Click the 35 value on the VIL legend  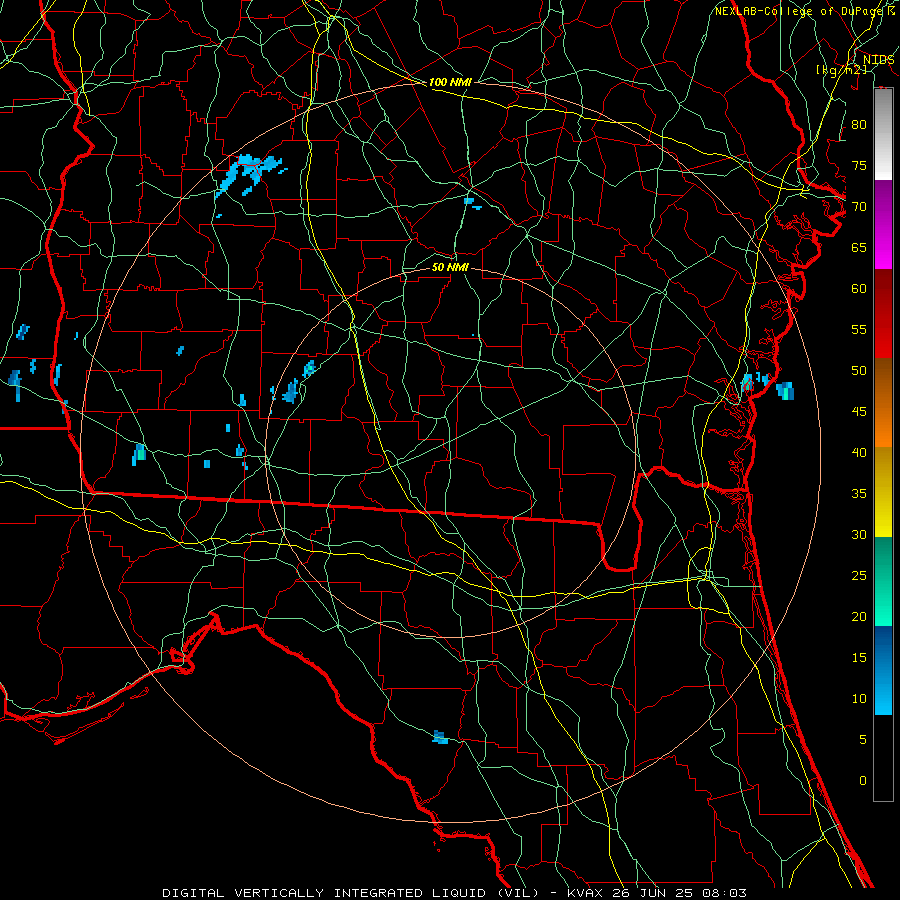click(859, 494)
